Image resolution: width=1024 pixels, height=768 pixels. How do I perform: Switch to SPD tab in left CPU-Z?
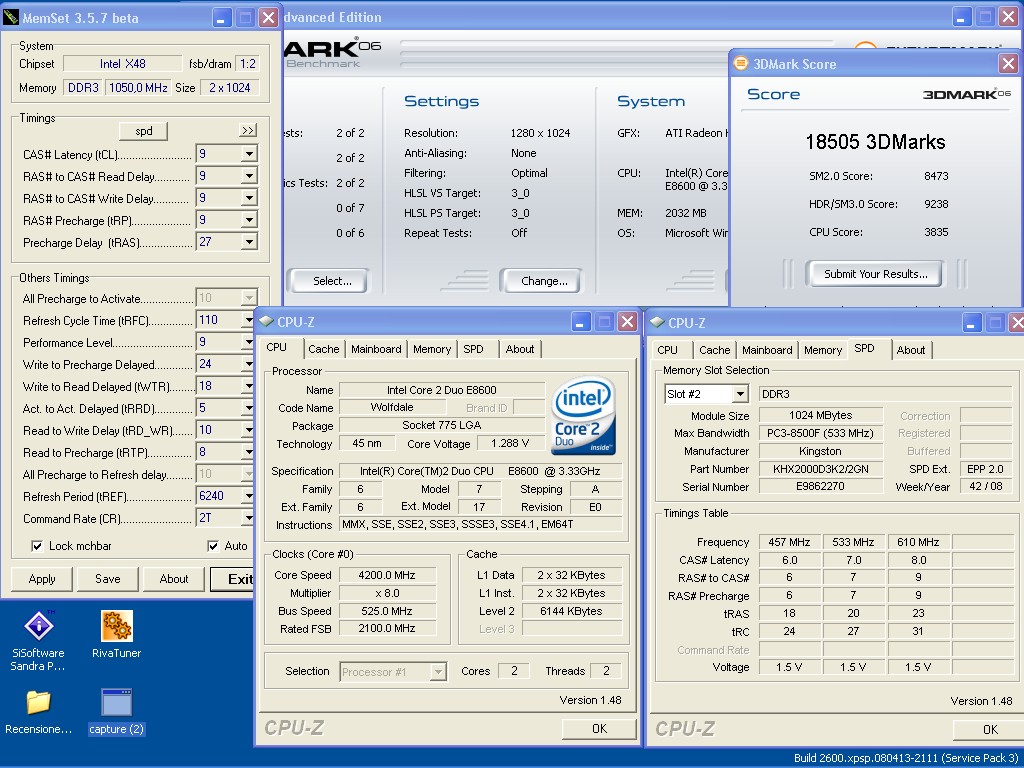tap(473, 349)
